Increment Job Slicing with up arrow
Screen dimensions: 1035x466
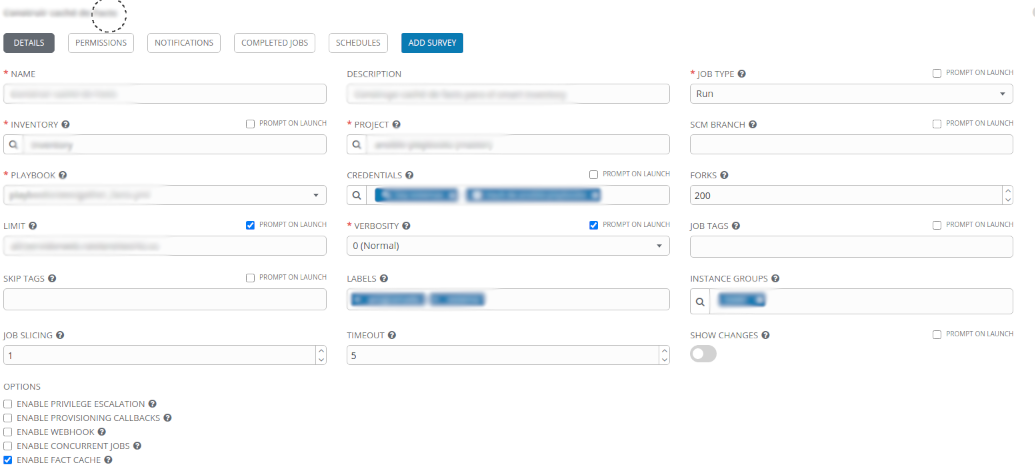321,350
